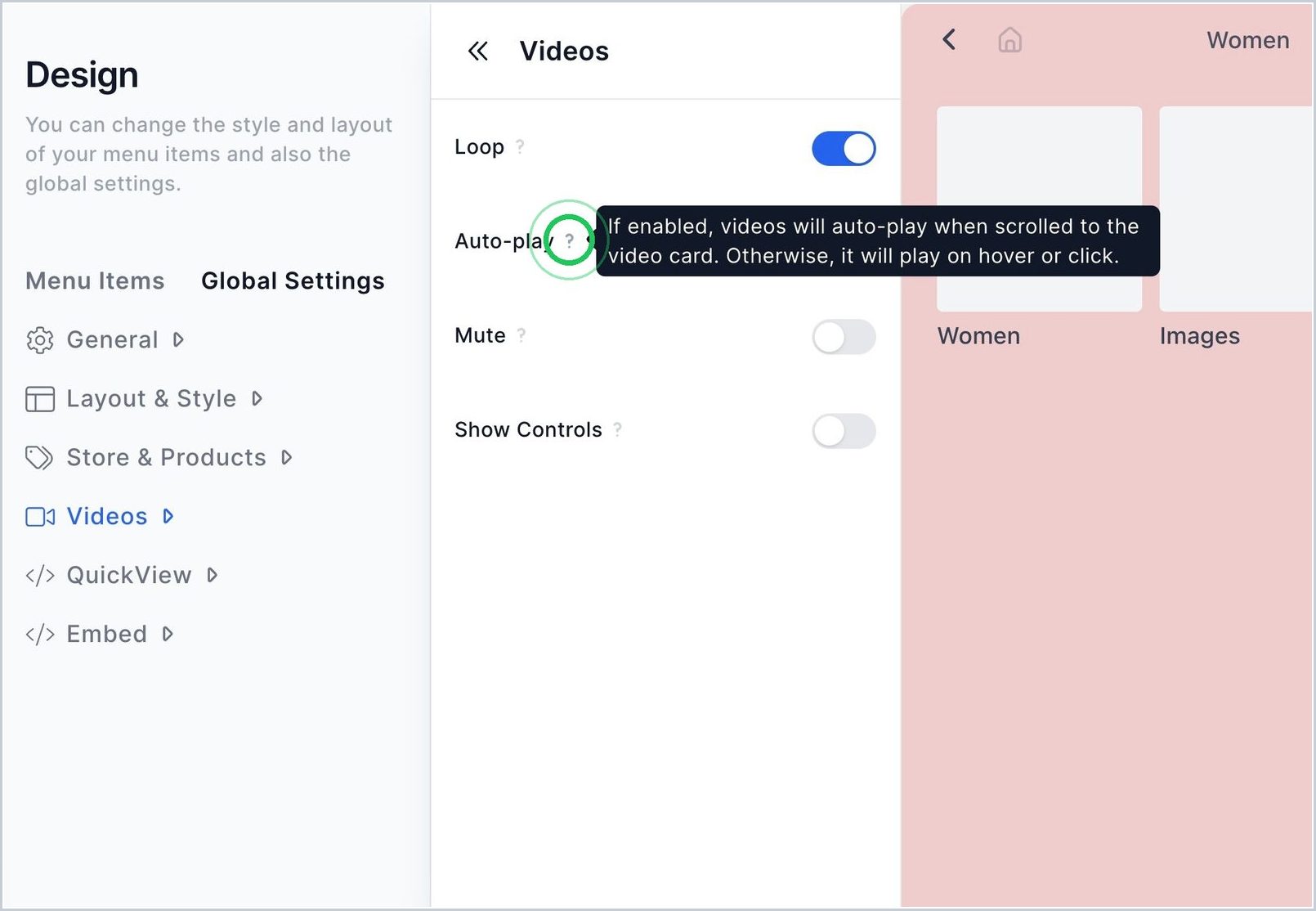Switch to the Menu Items tab

[x=95, y=280]
